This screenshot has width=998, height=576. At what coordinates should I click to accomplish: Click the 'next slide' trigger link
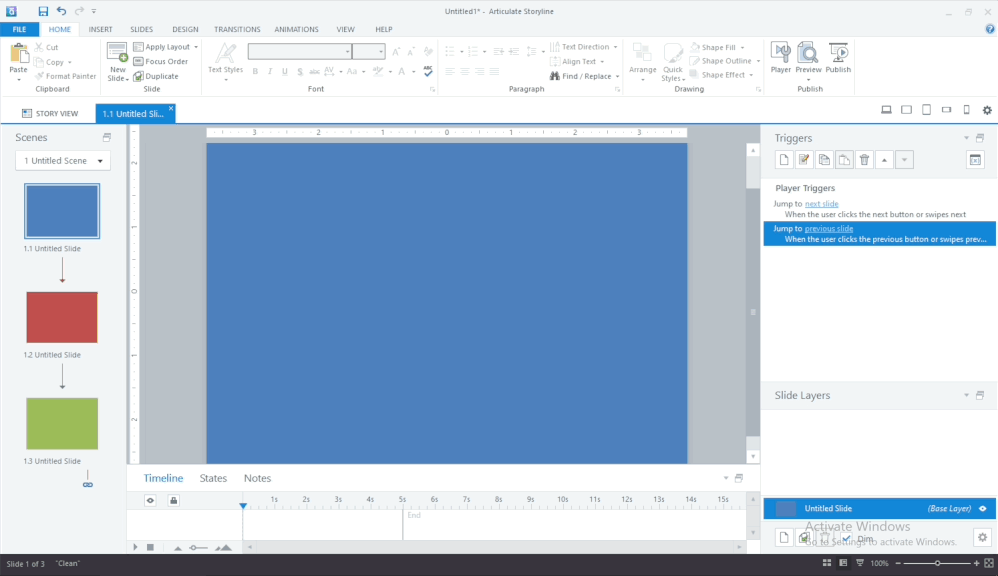tap(821, 204)
